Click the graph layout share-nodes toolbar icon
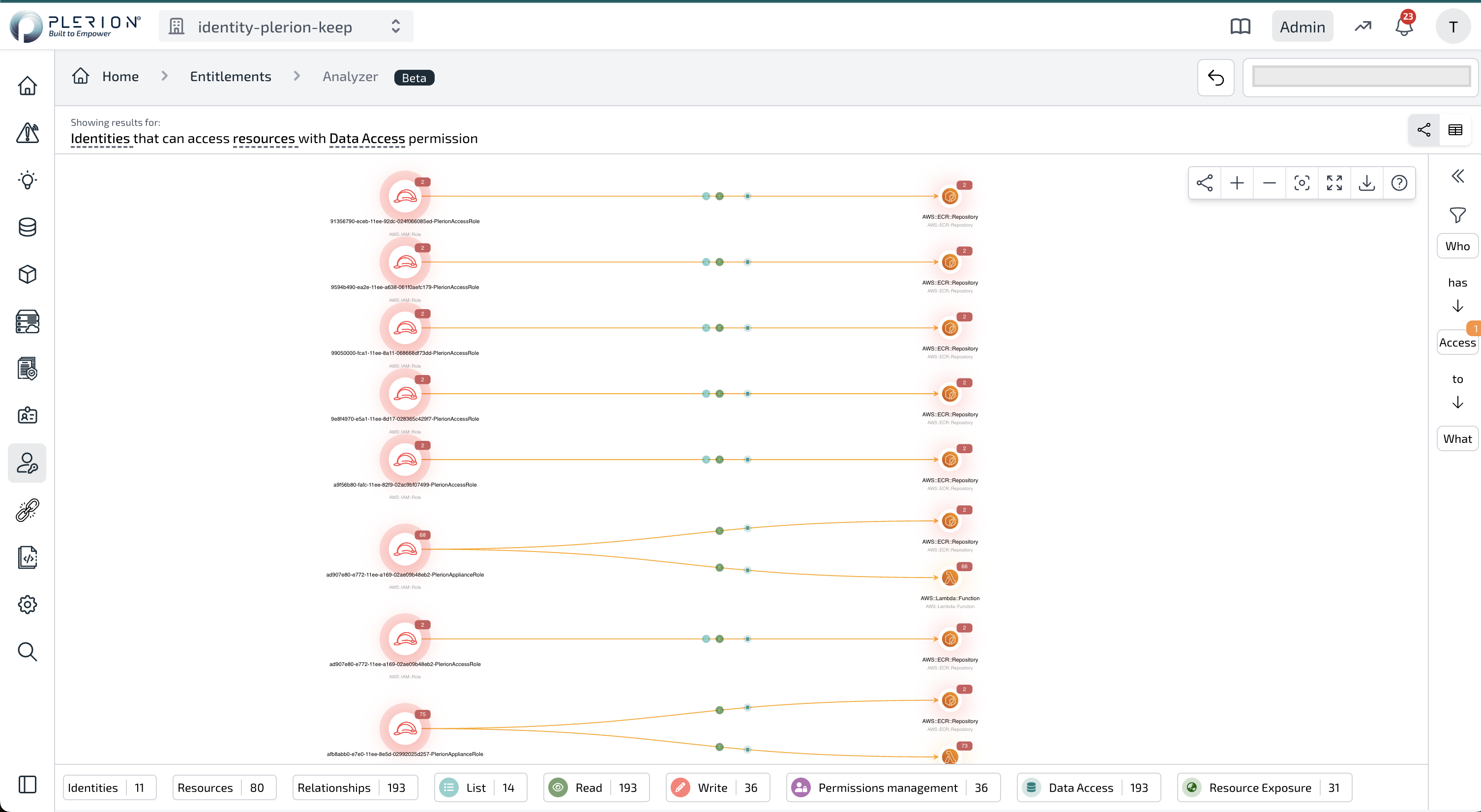Image resolution: width=1481 pixels, height=812 pixels. (x=1205, y=183)
